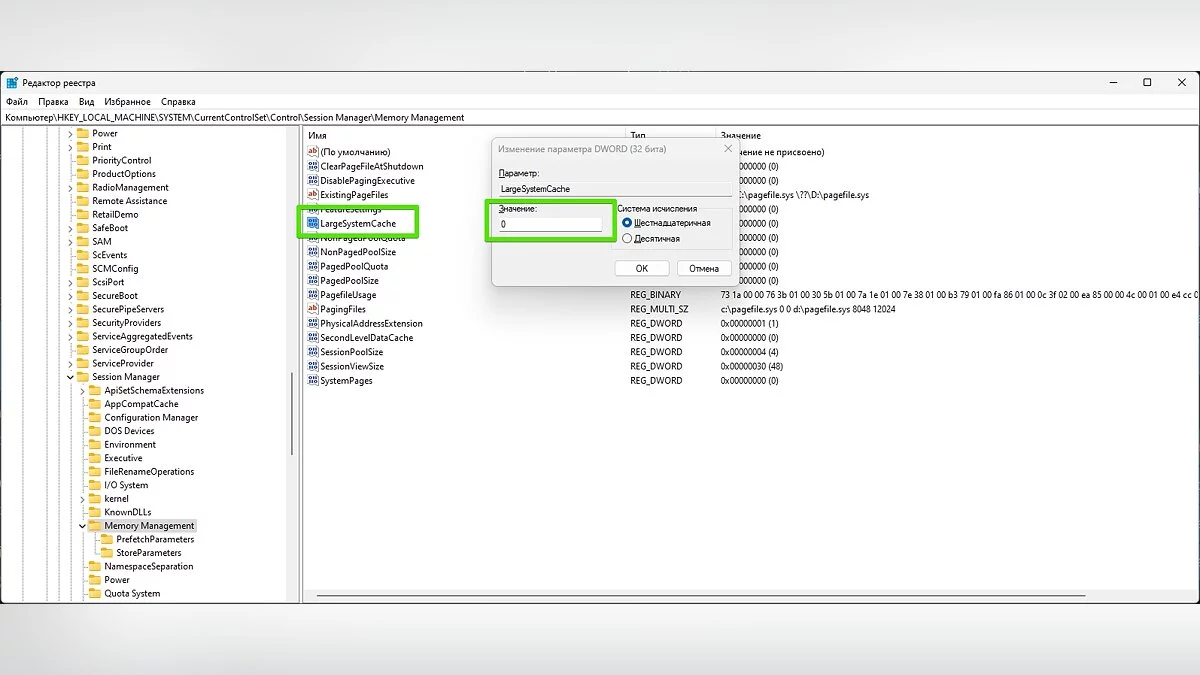Image resolution: width=1200 pixels, height=675 pixels.
Task: Click the registry tree vertical scrollbar
Action: click(293, 420)
